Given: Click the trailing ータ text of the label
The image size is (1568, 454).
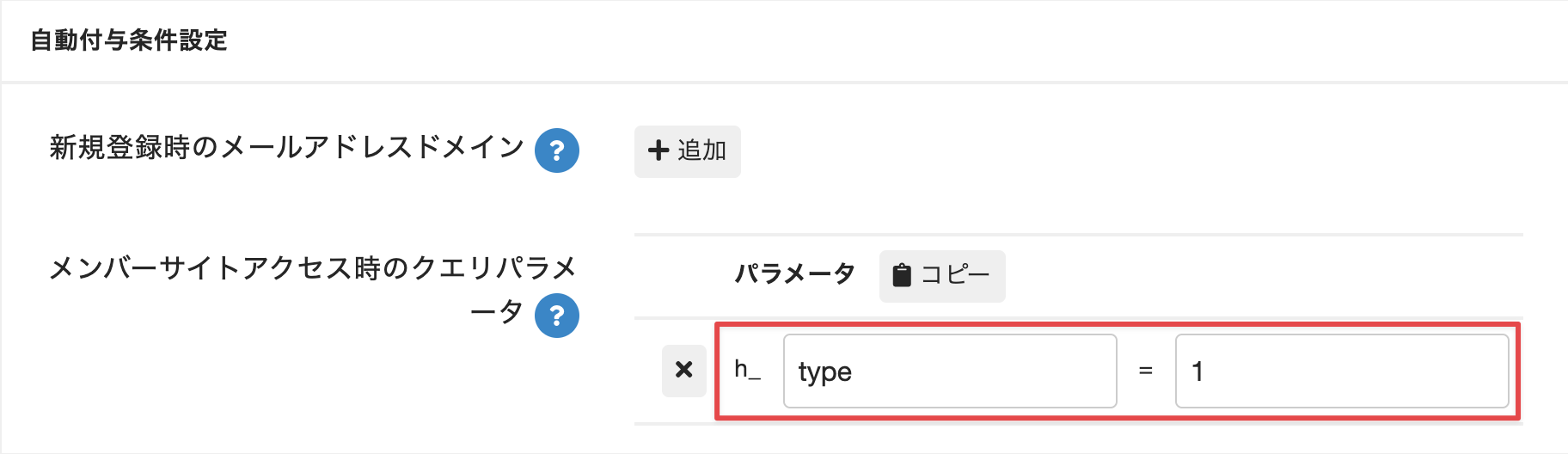Looking at the screenshot, I should tap(496, 311).
